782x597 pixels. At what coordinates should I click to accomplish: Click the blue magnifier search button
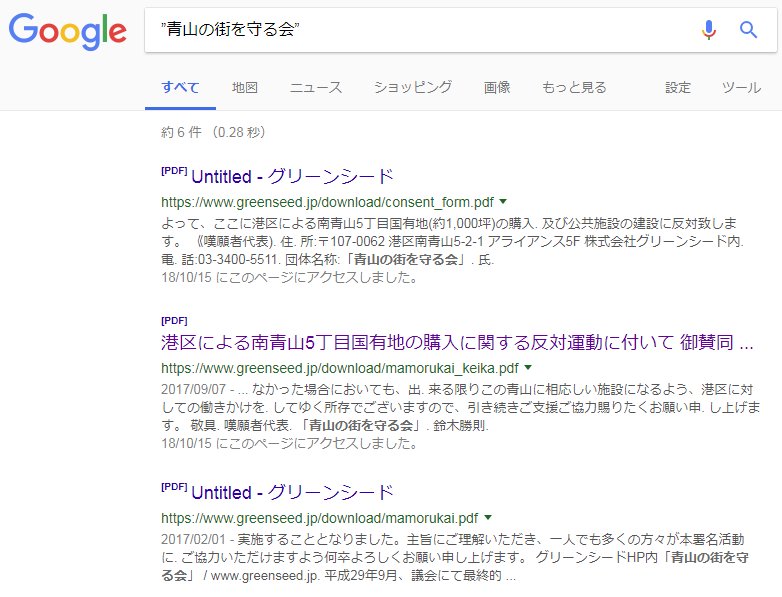[748, 30]
